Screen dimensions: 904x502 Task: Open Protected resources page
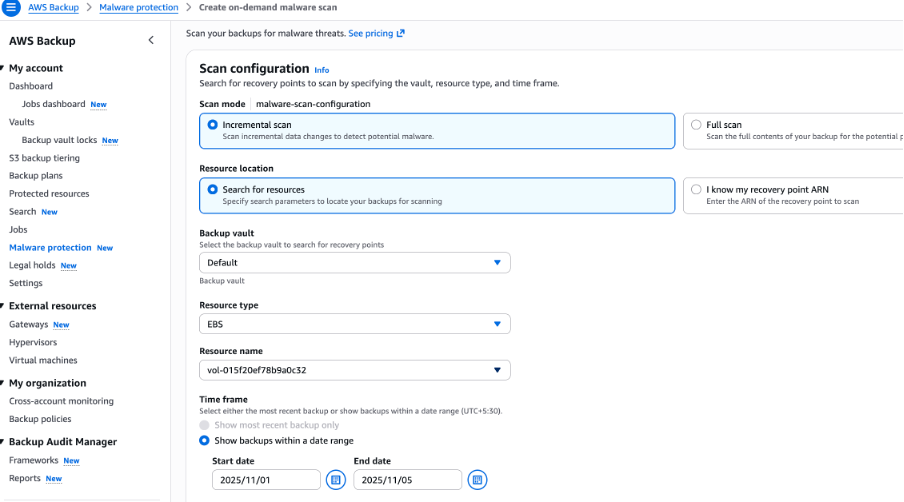(49, 194)
